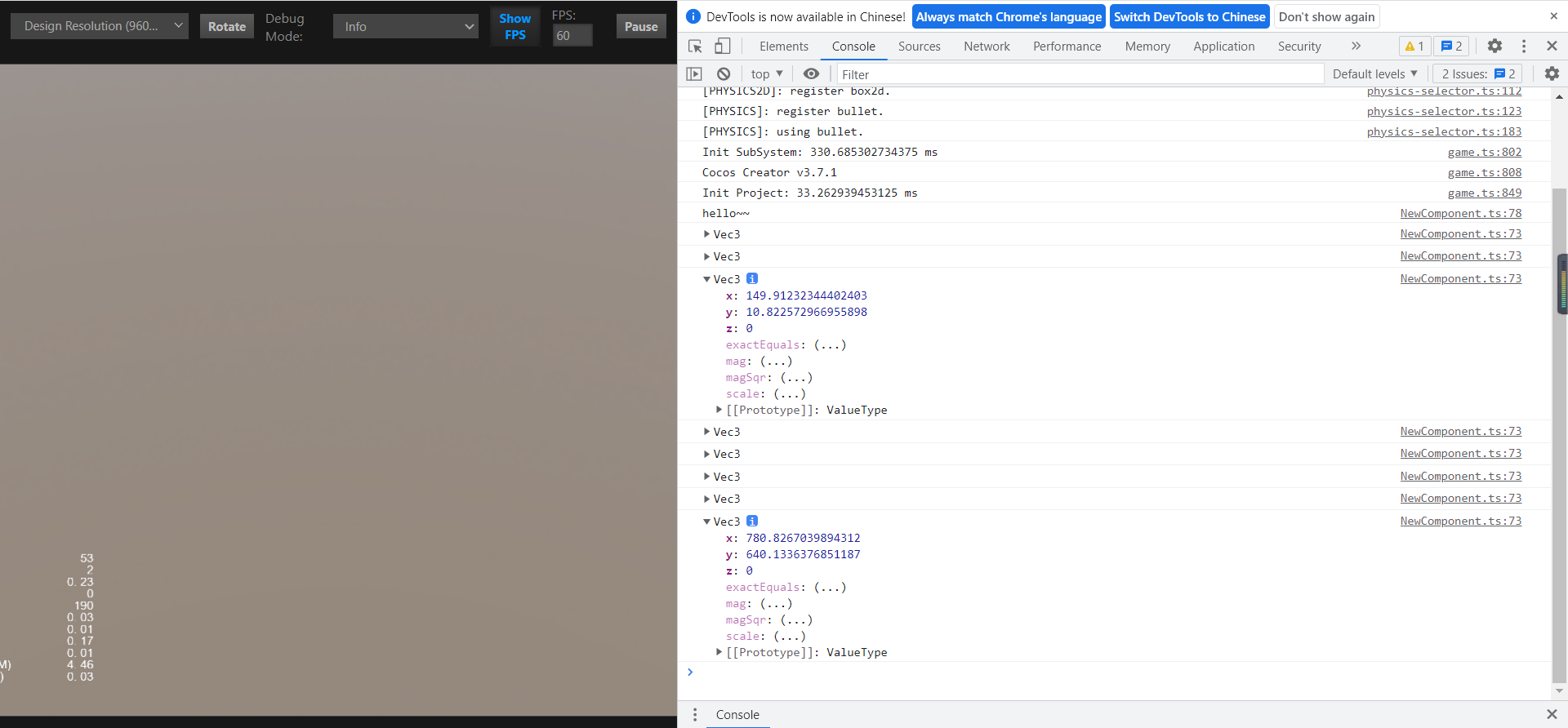This screenshot has width=1568, height=728.
Task: Click the warnings count badge
Action: pyautogui.click(x=1414, y=47)
